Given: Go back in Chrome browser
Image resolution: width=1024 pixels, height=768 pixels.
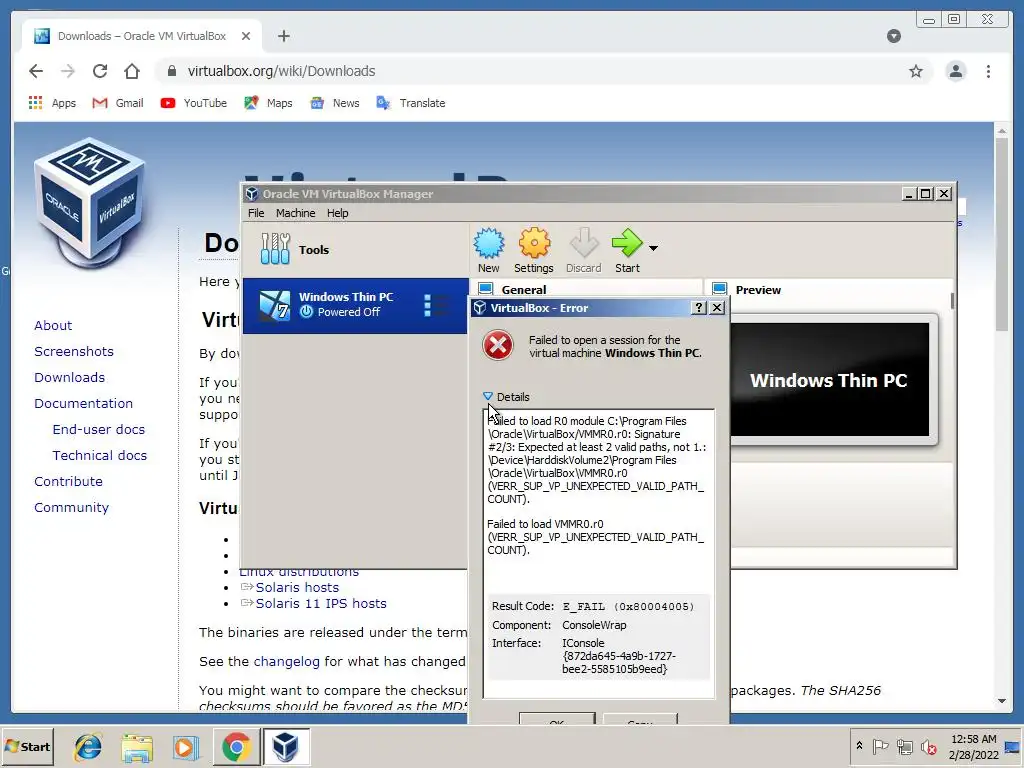Looking at the screenshot, I should point(36,71).
